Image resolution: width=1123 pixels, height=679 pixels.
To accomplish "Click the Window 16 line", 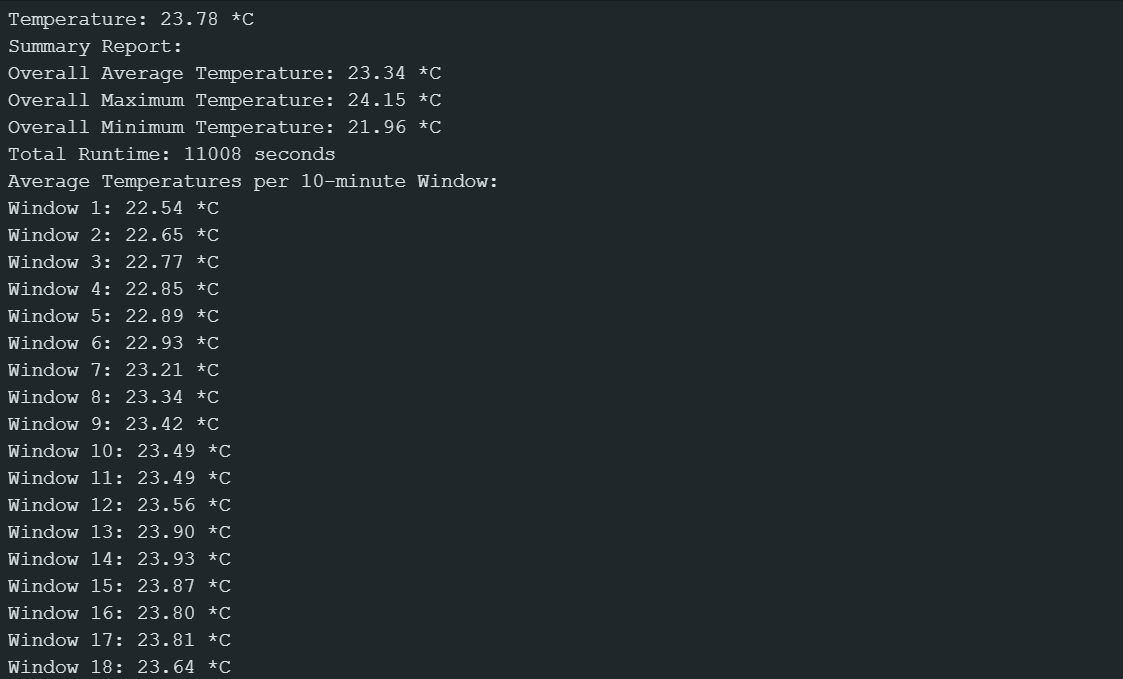I will pos(119,613).
